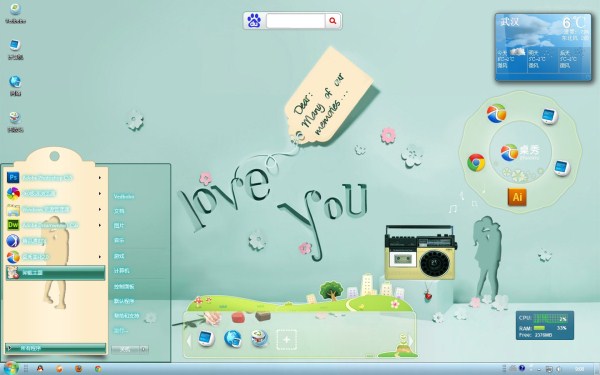Expand the Windows Explorer submenu arrow
The width and height of the screenshot is (600, 375).
point(100,209)
